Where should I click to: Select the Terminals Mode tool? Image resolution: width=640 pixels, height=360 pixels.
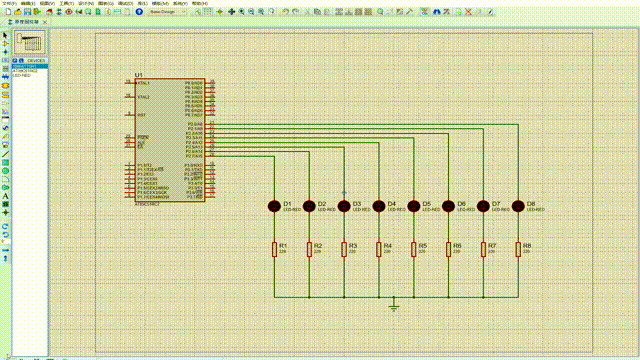(x=5, y=95)
